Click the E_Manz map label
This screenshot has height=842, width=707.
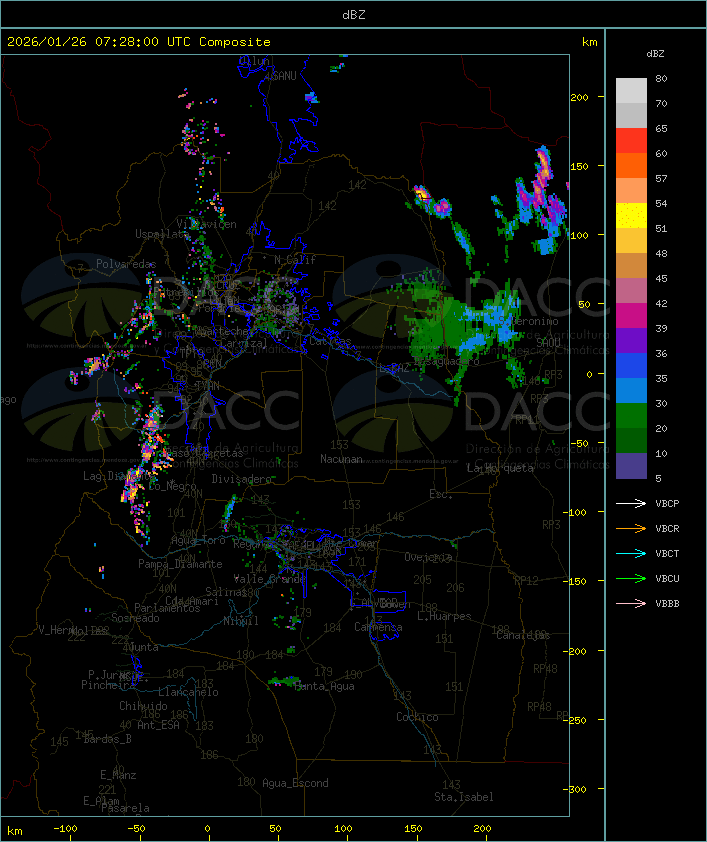[x=118, y=775]
